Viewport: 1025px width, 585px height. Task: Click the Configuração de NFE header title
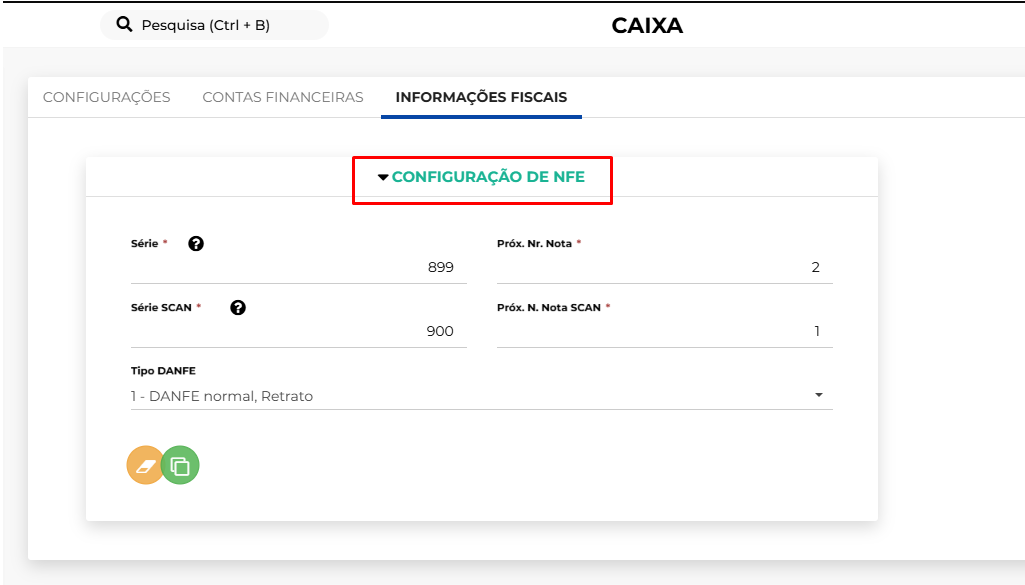point(488,177)
